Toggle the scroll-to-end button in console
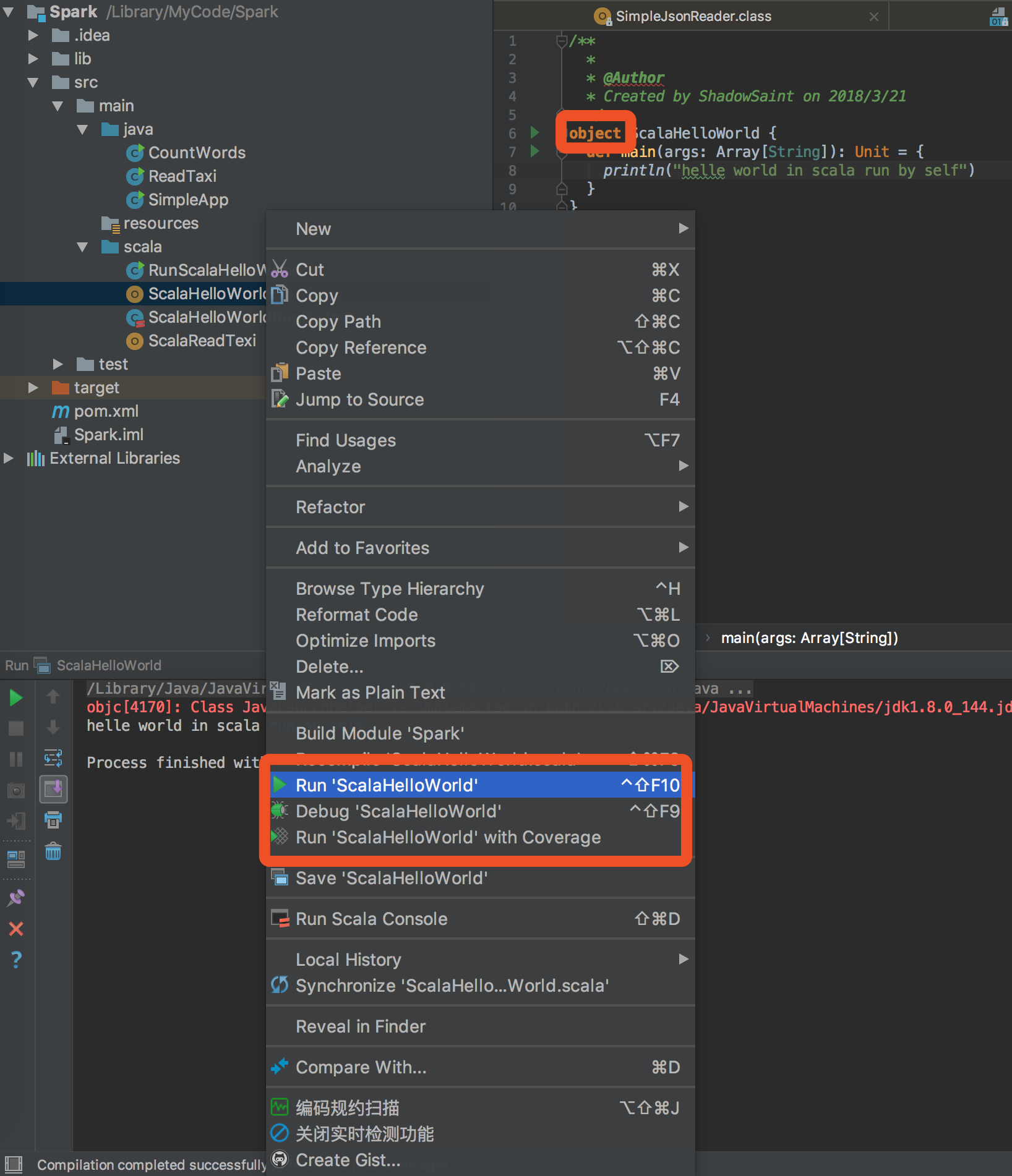This screenshot has height=1176, width=1012. (x=53, y=789)
